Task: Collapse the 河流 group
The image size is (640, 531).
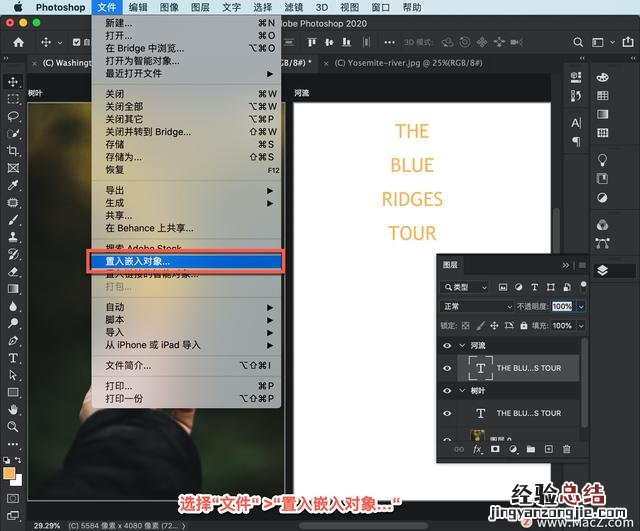Action: [x=462, y=346]
